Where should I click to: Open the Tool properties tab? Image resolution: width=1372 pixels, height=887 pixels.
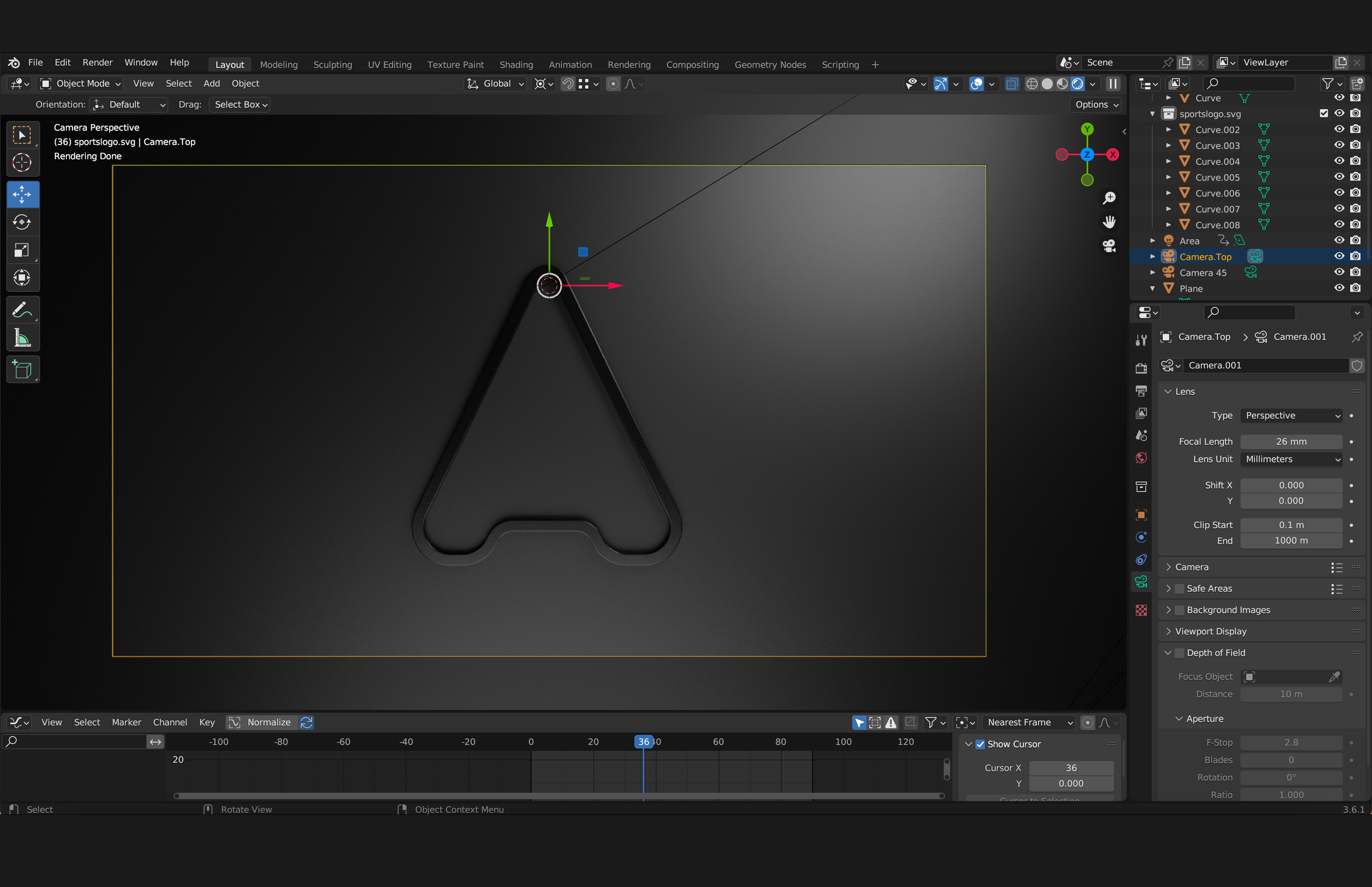click(x=1141, y=340)
